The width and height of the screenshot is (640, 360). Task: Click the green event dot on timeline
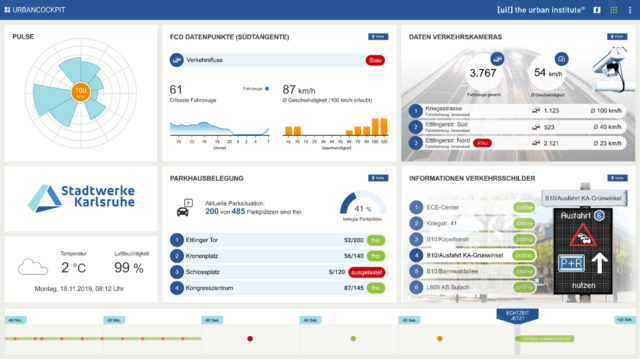[353, 338]
